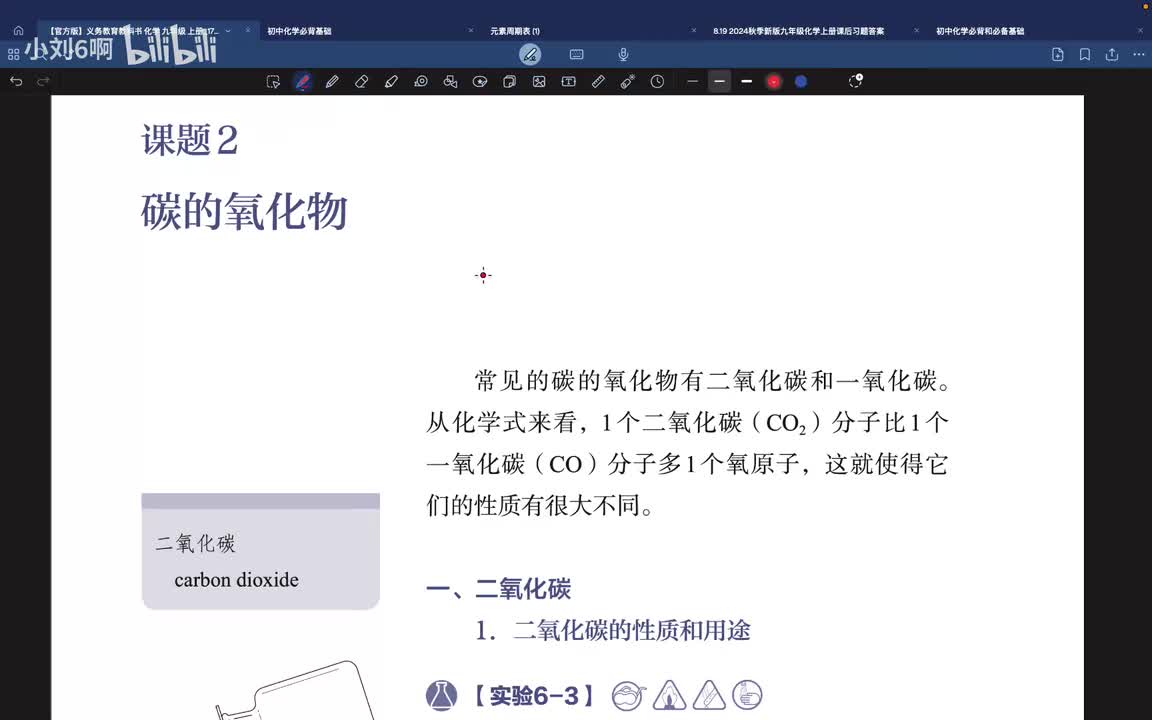1152x720 pixels.
Task: Choose the medium stroke width
Action: click(x=719, y=82)
